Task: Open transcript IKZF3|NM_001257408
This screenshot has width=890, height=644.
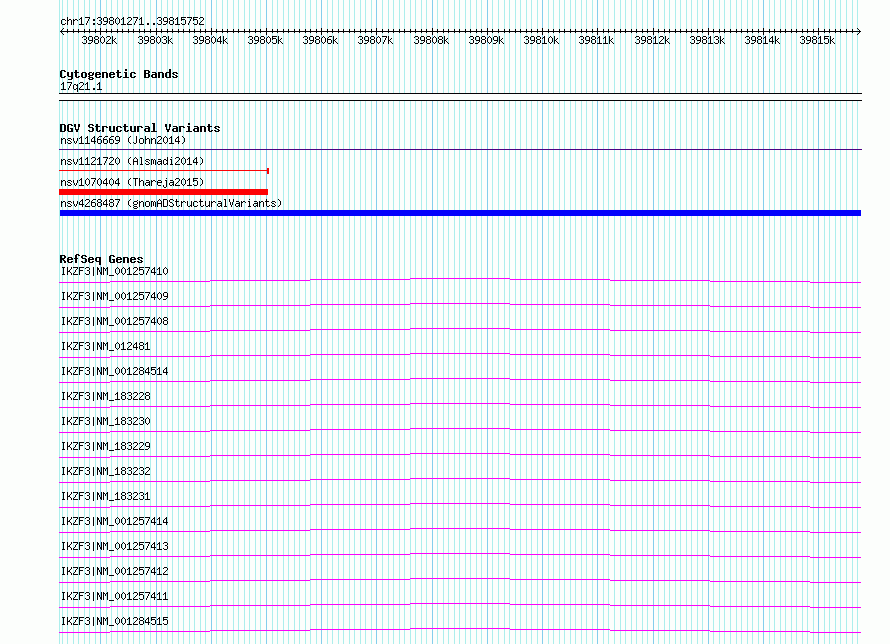Action: click(x=115, y=321)
